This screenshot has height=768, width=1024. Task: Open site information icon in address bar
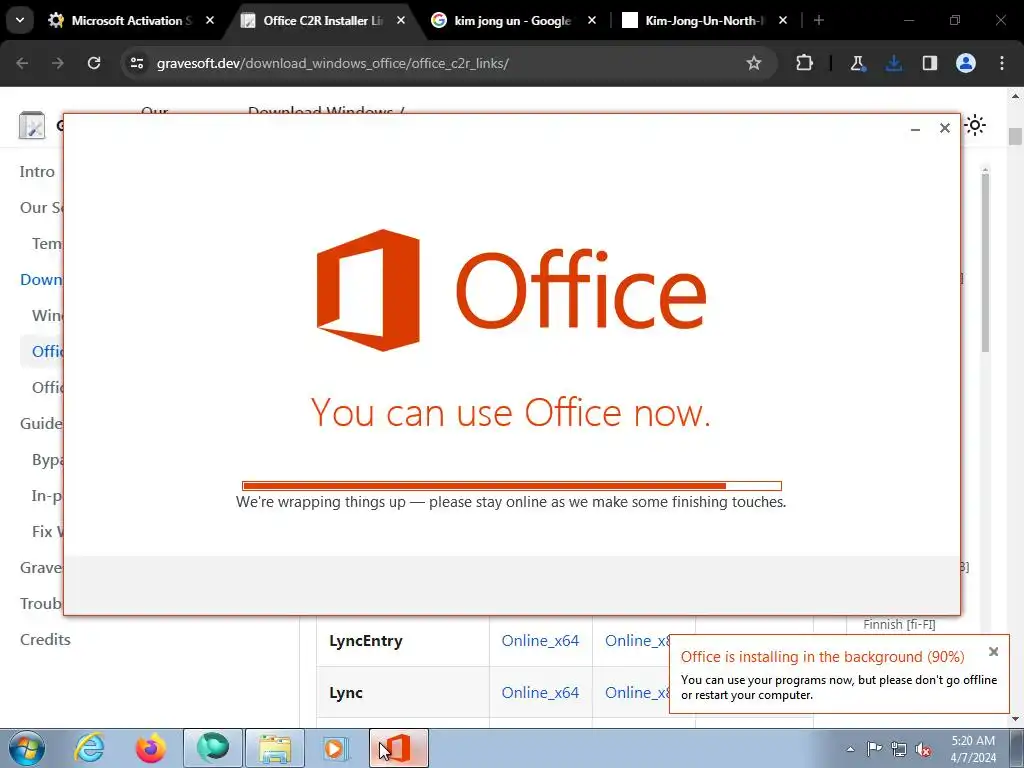pos(137,63)
